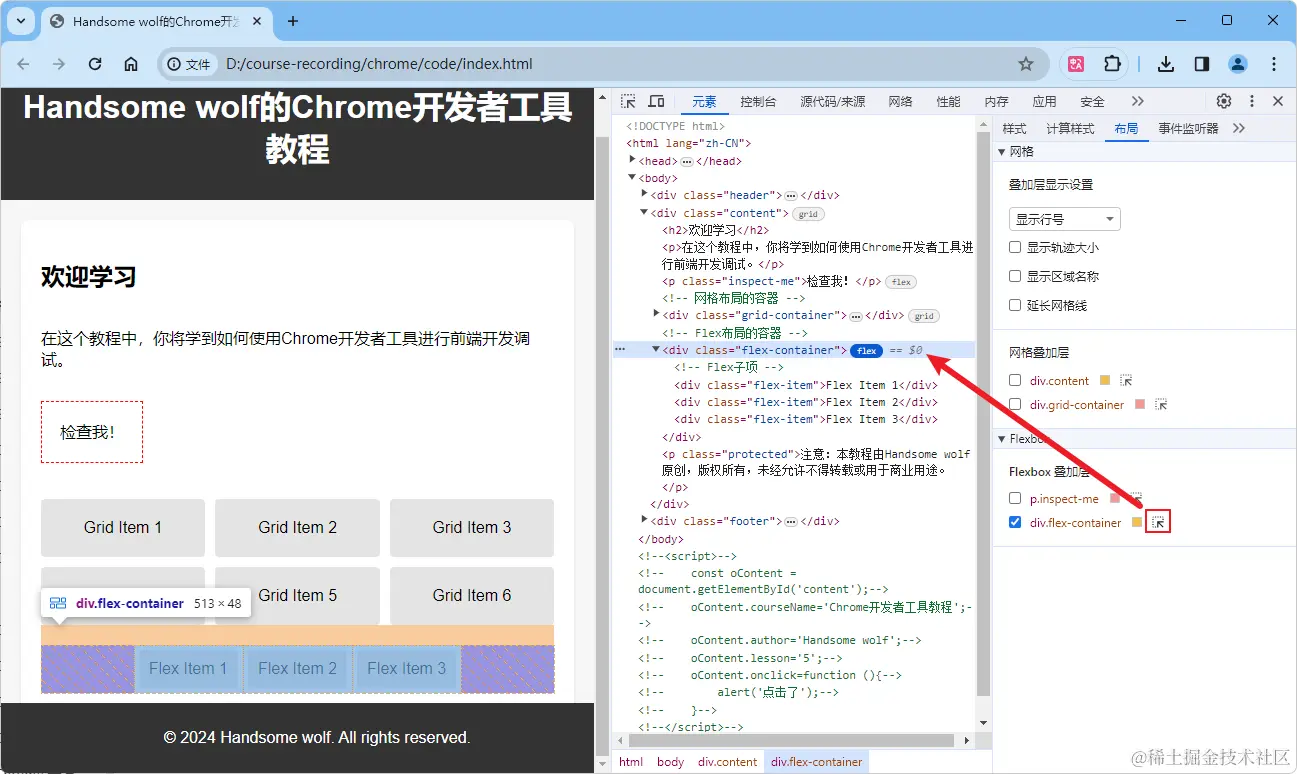This screenshot has width=1297, height=774.
Task: Close the DevTools panel
Action: click(x=1277, y=101)
